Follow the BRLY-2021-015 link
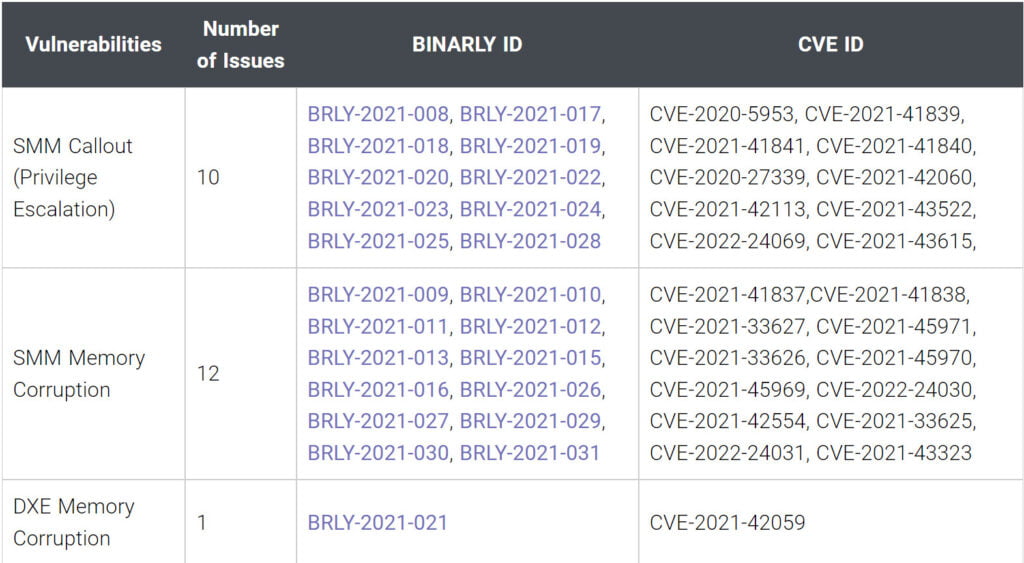 coord(530,358)
